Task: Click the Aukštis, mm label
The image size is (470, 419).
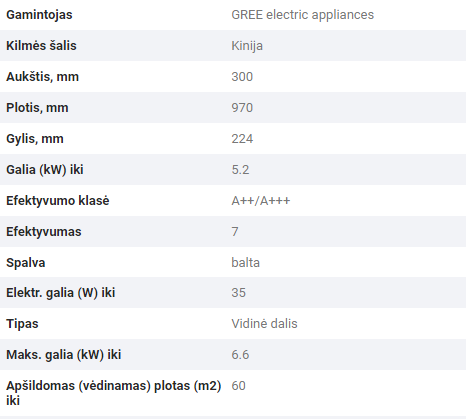Action: coord(43,77)
